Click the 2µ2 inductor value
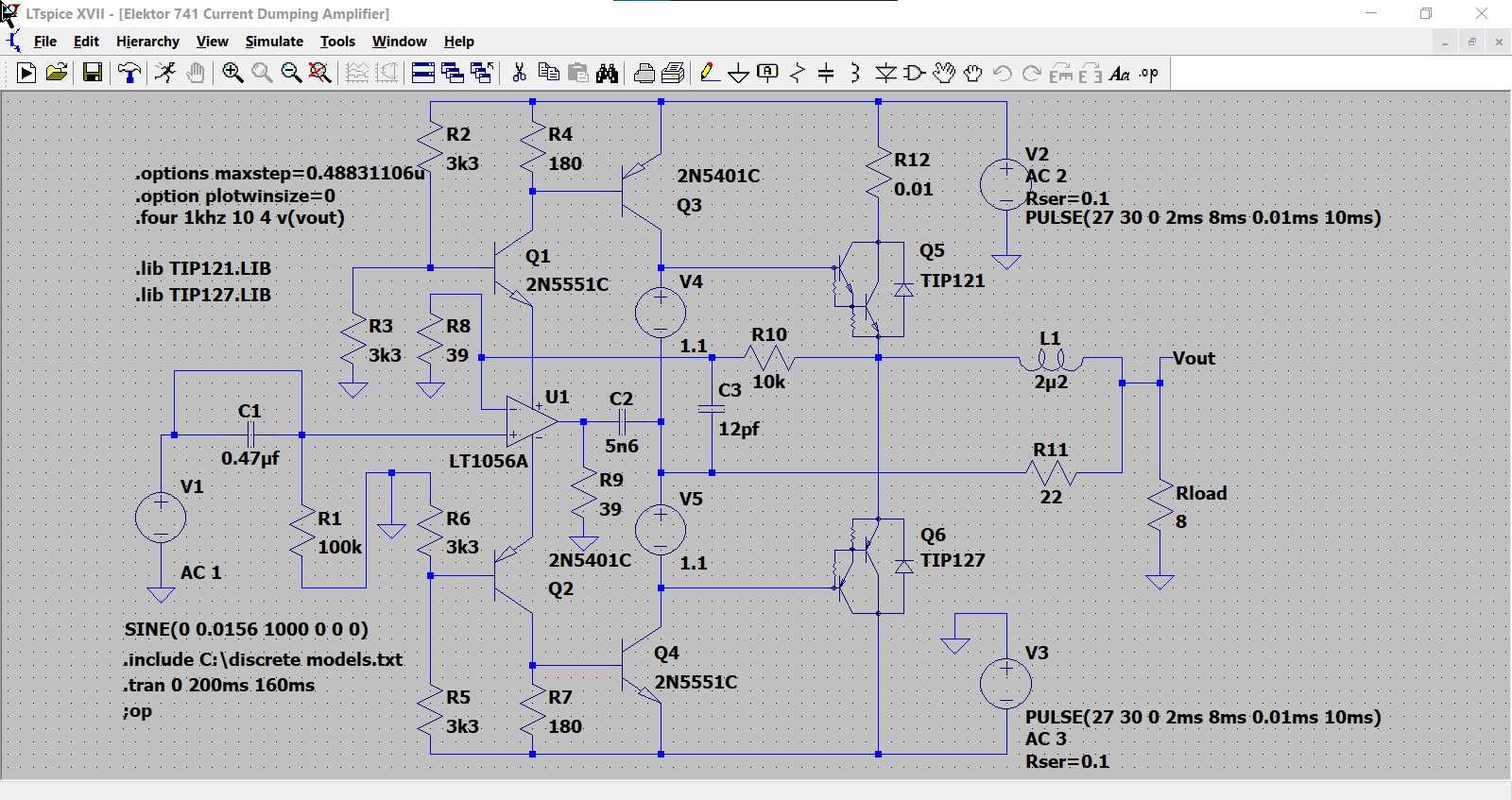This screenshot has height=800, width=1512. [x=1051, y=383]
